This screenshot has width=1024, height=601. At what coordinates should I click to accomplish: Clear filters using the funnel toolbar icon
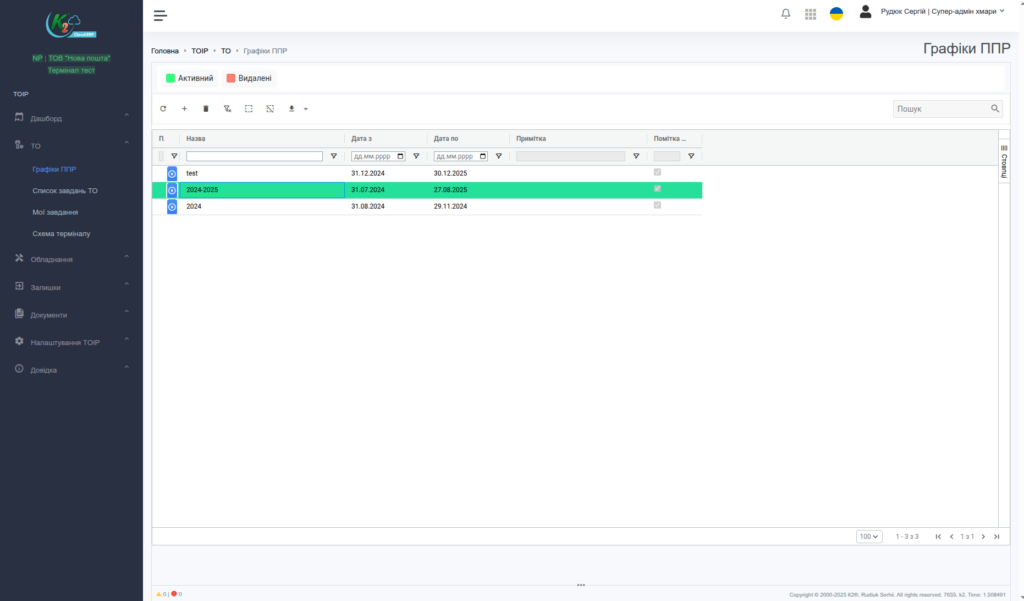click(227, 108)
